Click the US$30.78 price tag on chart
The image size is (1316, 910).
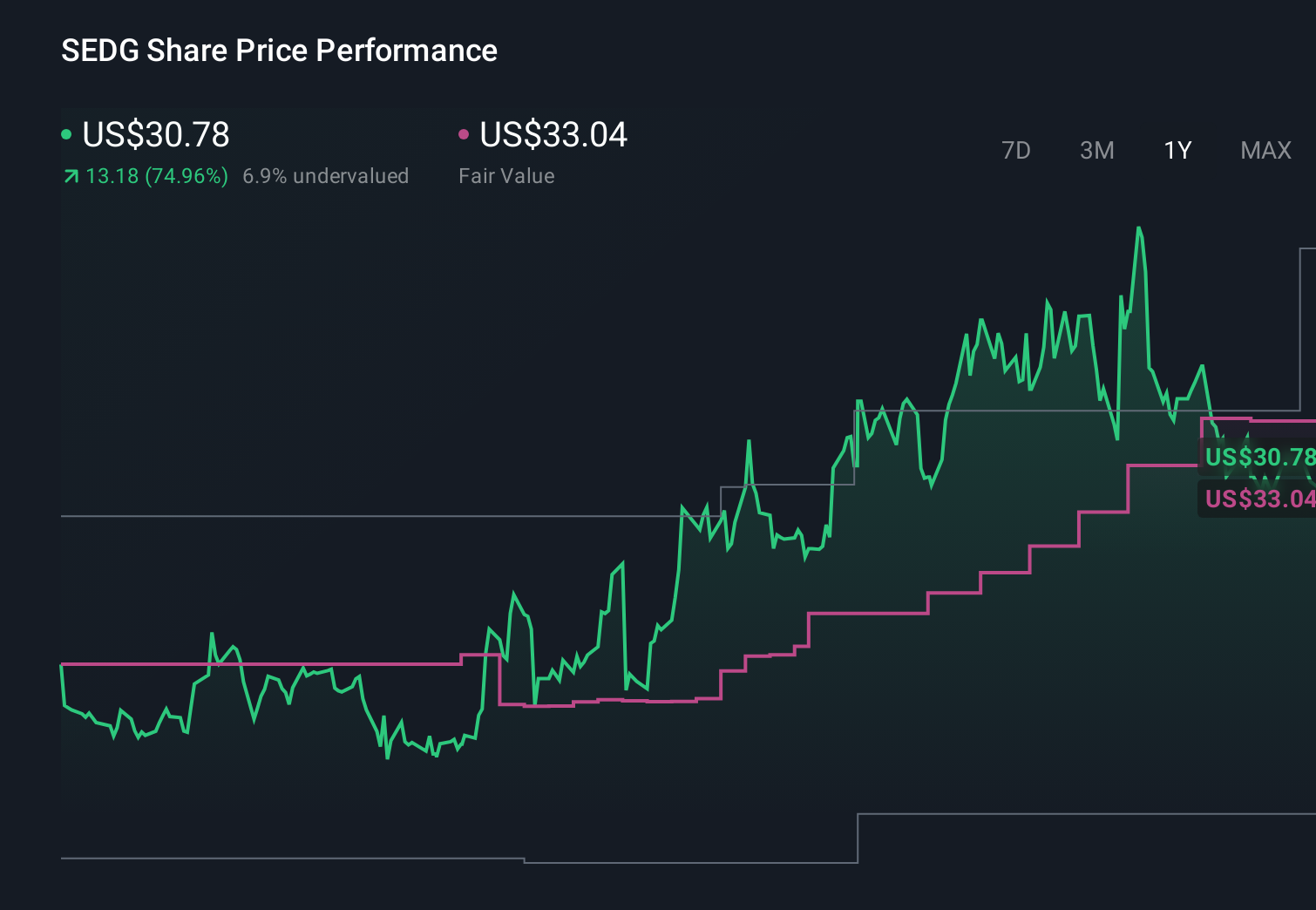click(x=1258, y=457)
